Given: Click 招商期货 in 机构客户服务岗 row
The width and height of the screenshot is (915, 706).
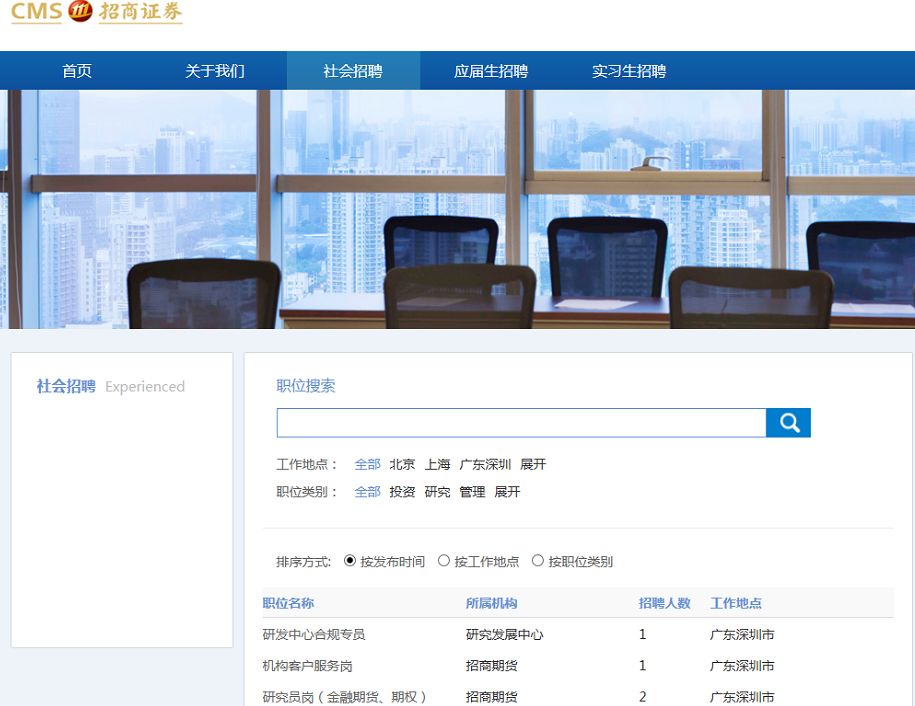Looking at the screenshot, I should click(491, 666).
